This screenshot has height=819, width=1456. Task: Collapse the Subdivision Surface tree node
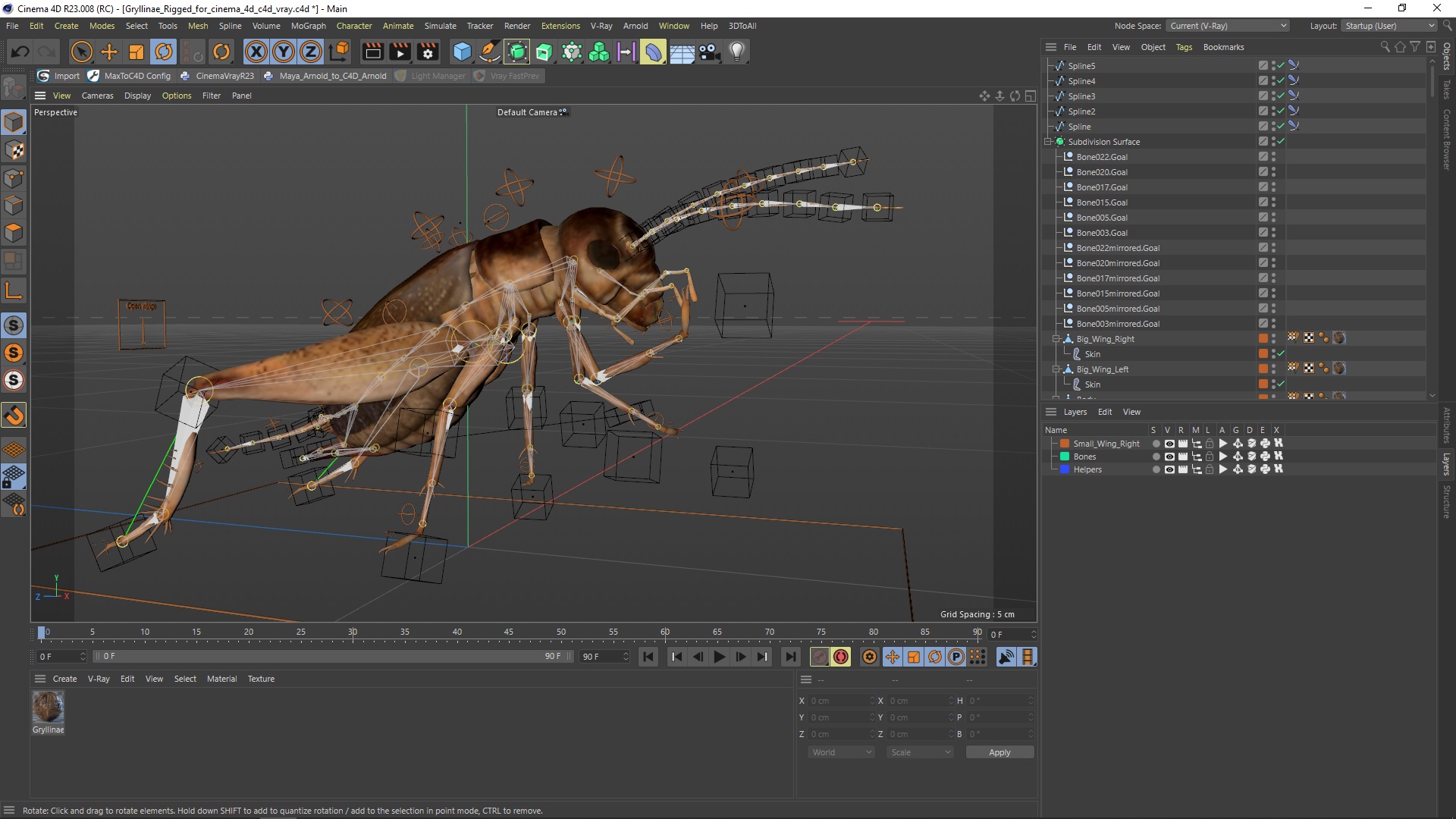point(1048,142)
